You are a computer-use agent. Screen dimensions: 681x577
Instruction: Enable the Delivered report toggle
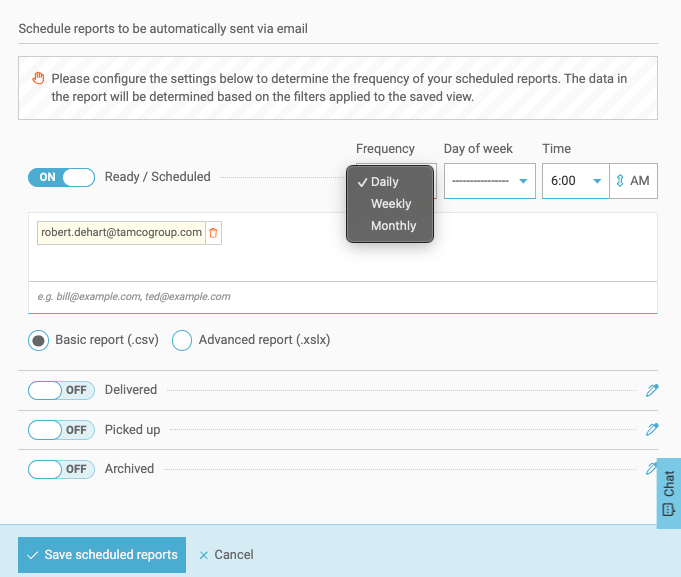(x=61, y=390)
